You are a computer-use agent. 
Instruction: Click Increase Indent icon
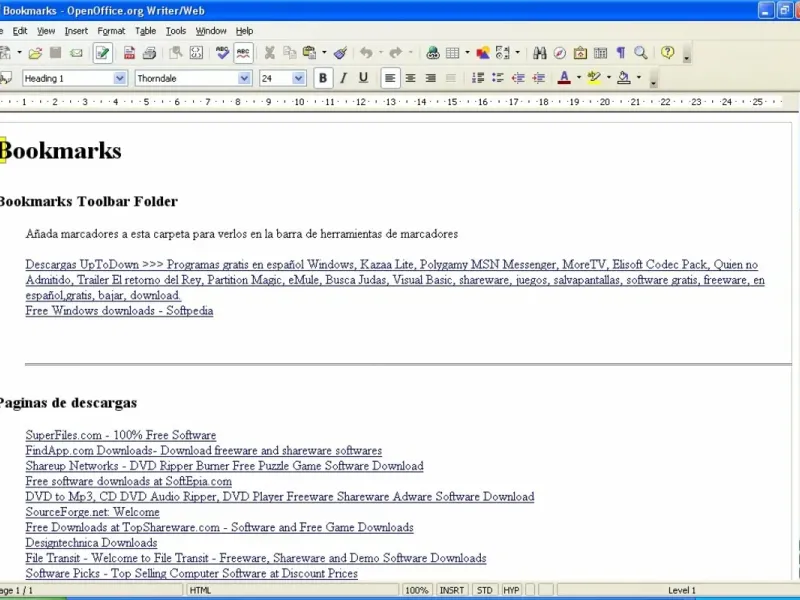point(539,78)
